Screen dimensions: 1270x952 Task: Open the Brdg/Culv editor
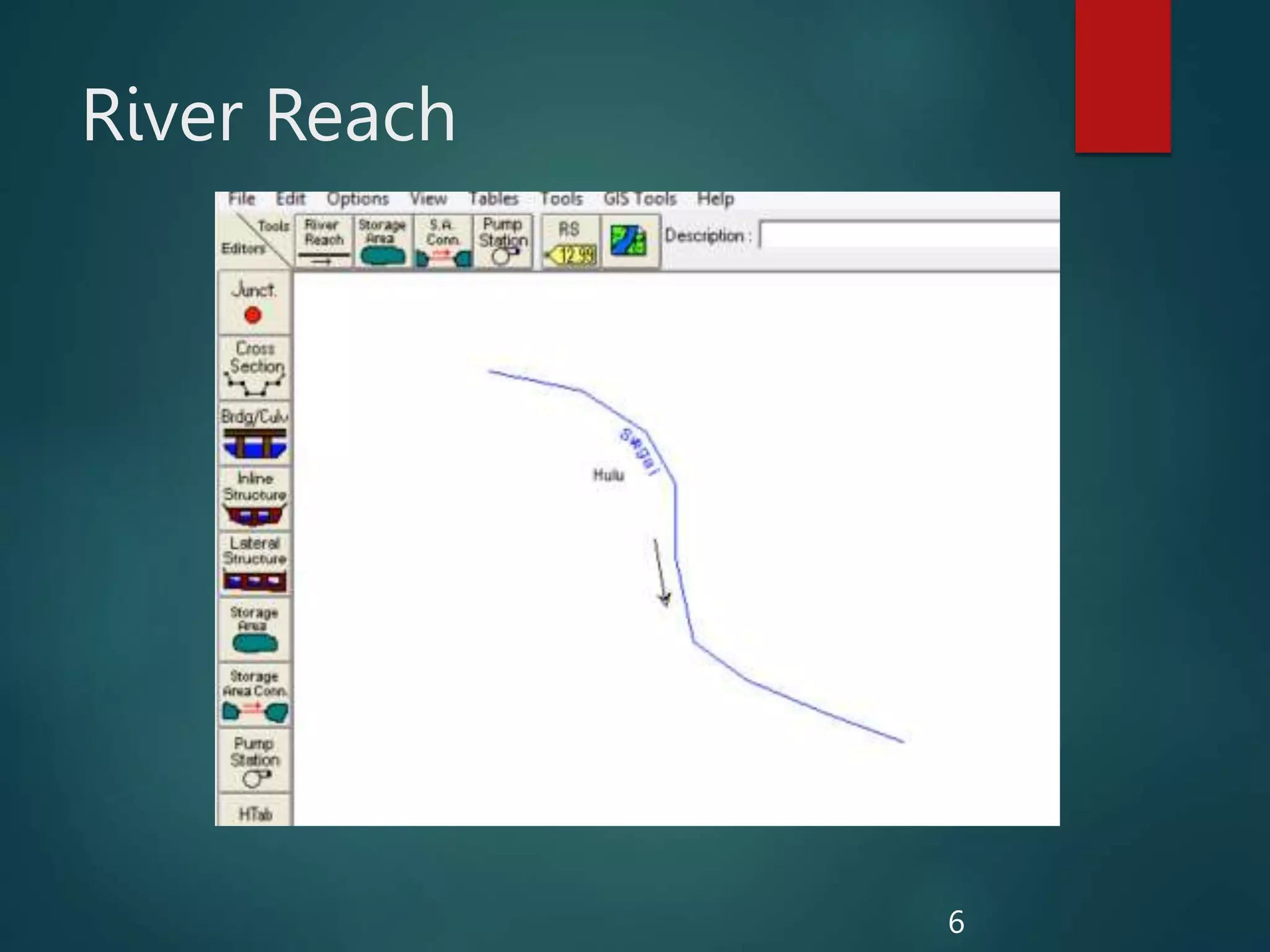255,433
